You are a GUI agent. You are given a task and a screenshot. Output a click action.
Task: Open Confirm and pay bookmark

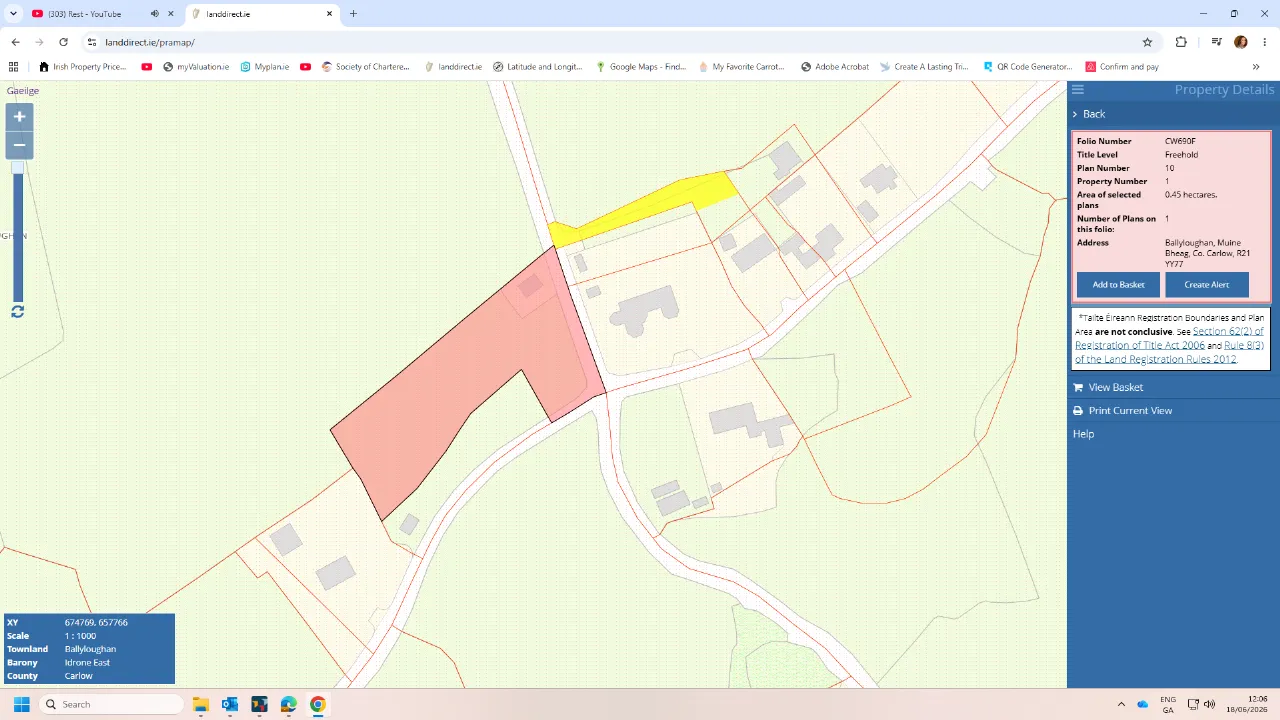click(1123, 67)
